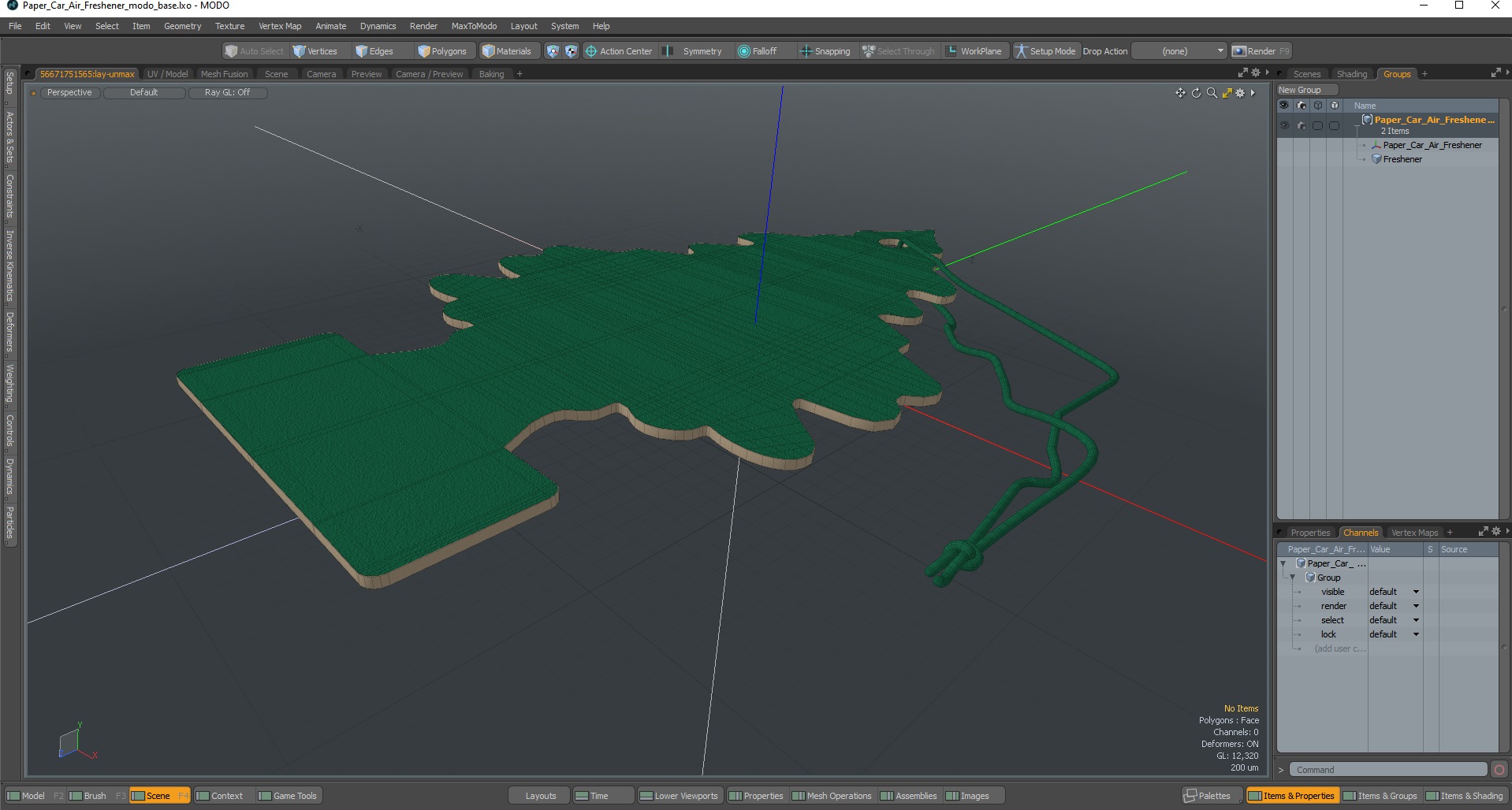Click the viewport tab bar gear icon
Screen dimensions: 1512x810
click(1256, 72)
